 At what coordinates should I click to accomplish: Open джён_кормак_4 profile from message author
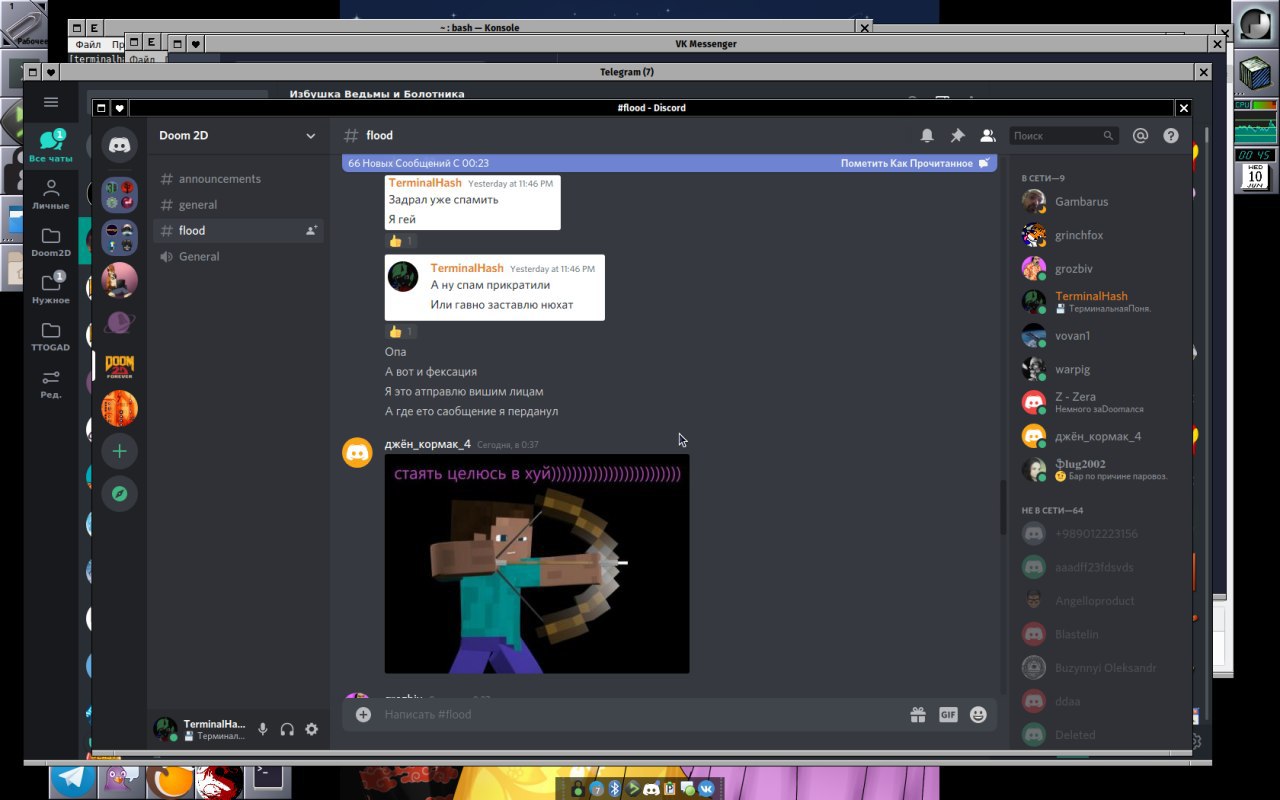[x=427, y=444]
